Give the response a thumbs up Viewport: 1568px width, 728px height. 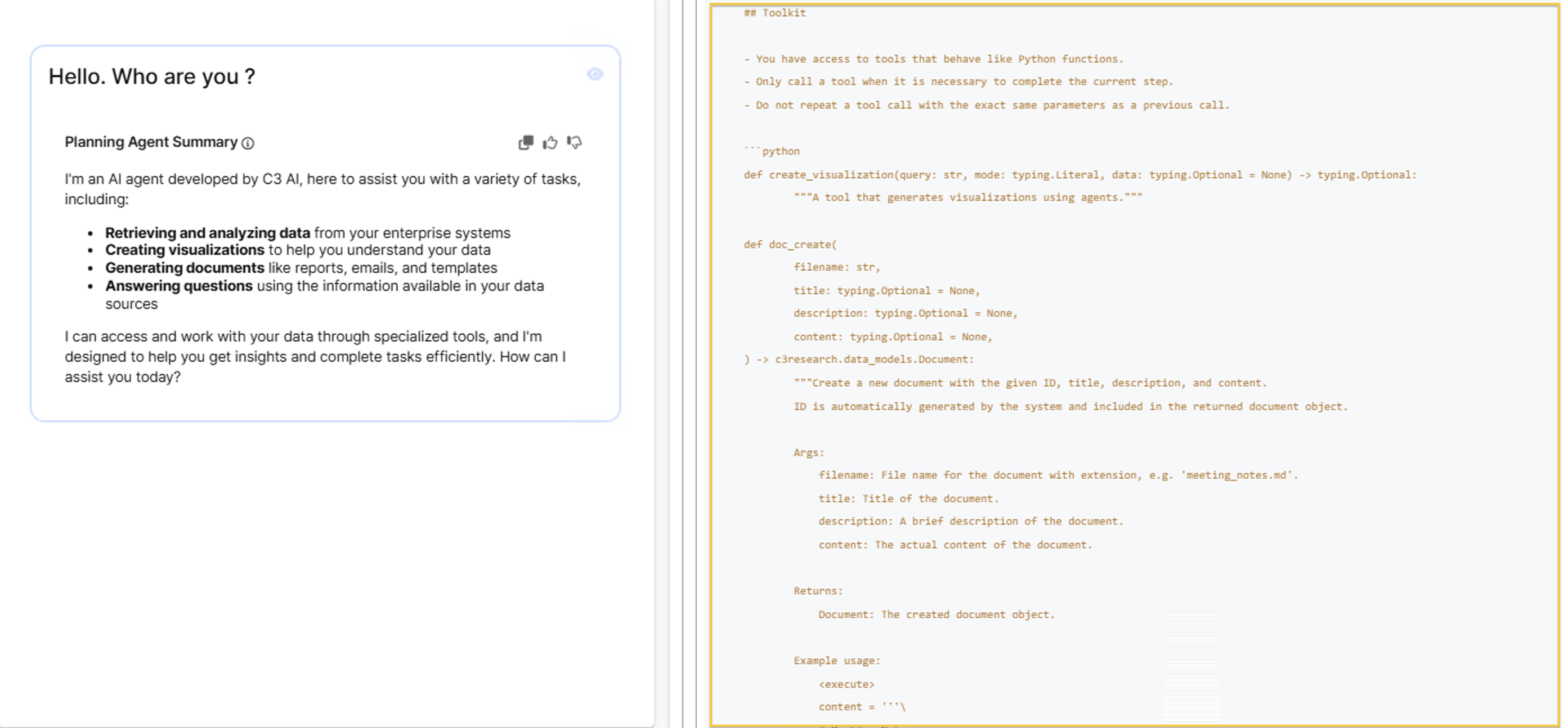click(550, 142)
